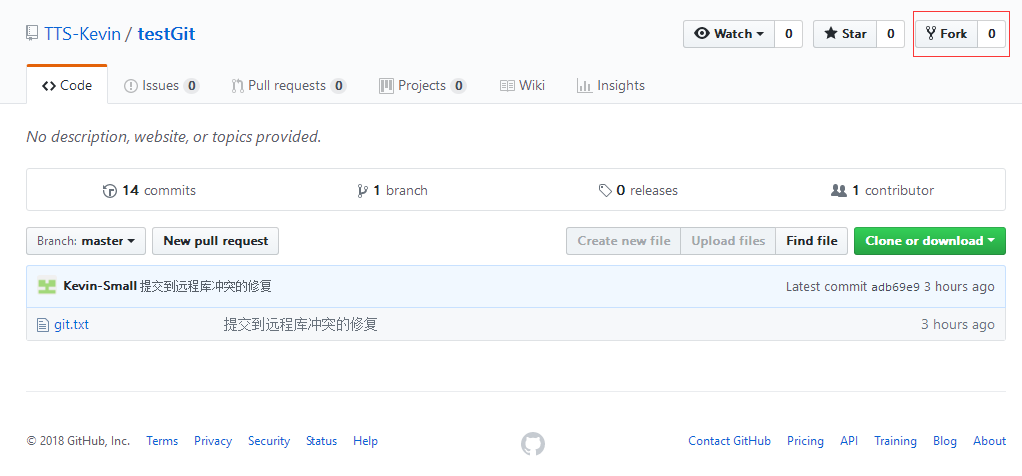The width and height of the screenshot is (1022, 476).
Task: Open the Wiki tab
Action: coord(522,85)
